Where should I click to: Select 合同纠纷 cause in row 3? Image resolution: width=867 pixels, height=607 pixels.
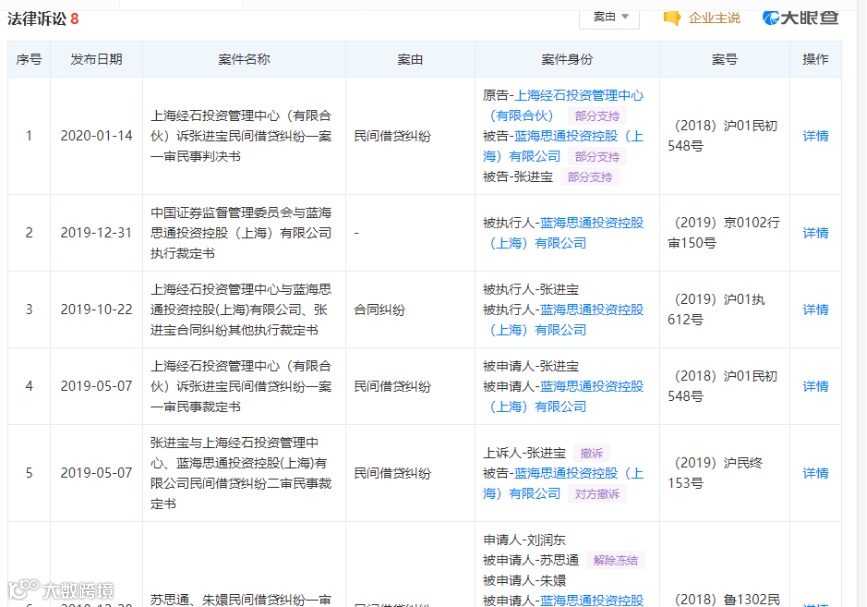pyautogui.click(x=379, y=310)
